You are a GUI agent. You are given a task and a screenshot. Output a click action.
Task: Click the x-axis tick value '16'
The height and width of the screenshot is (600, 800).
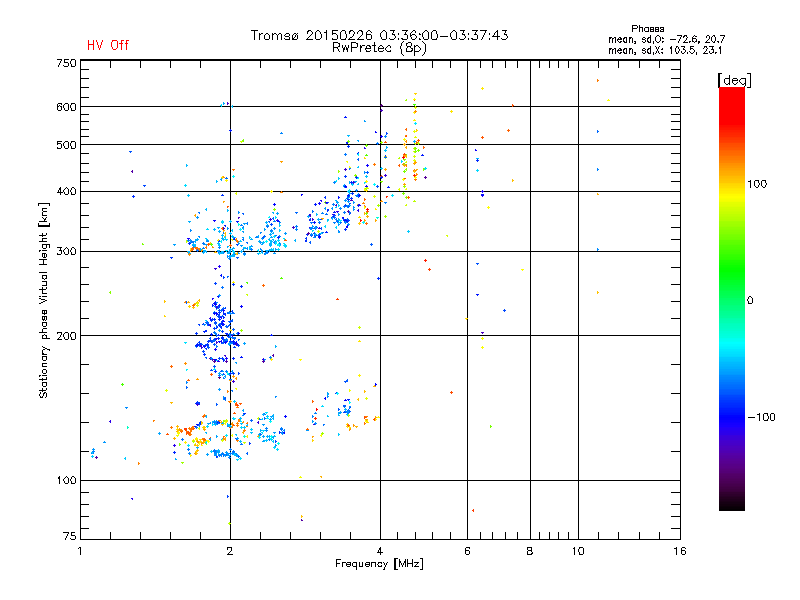[680, 551]
